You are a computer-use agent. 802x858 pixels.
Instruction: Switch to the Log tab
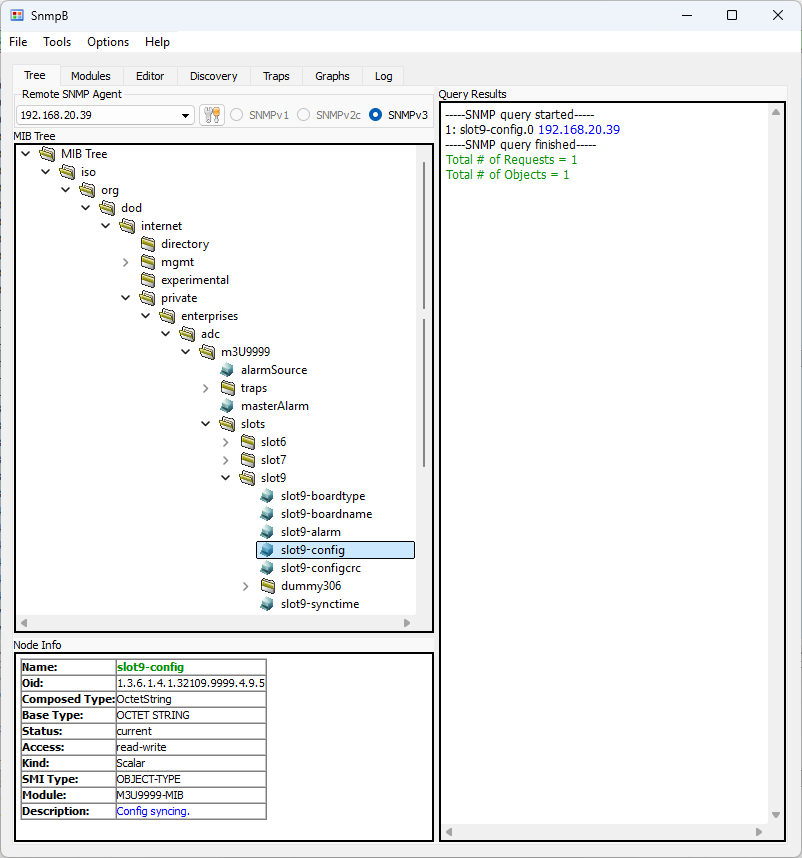383,76
